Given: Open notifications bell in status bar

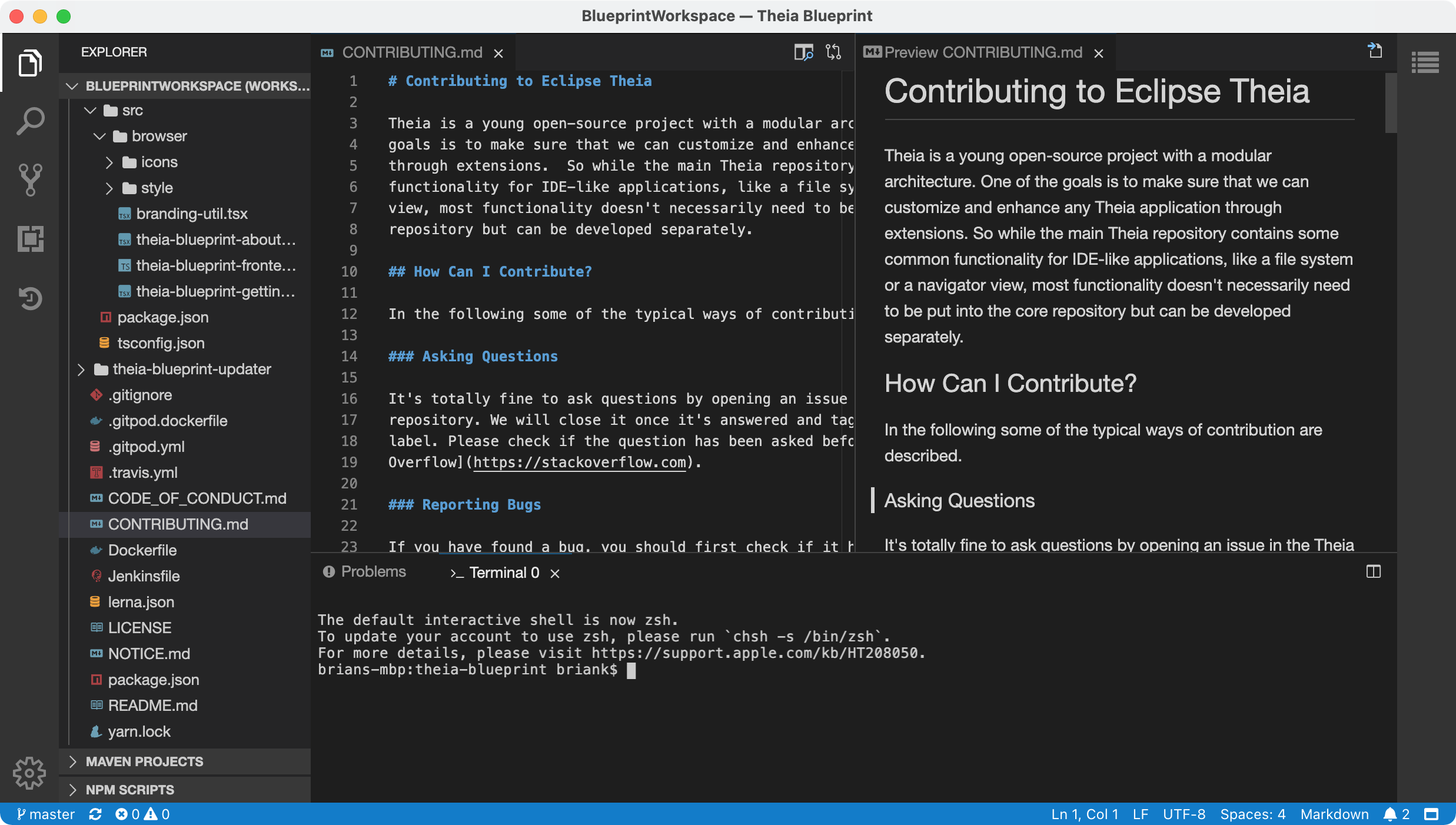Looking at the screenshot, I should point(1397,814).
